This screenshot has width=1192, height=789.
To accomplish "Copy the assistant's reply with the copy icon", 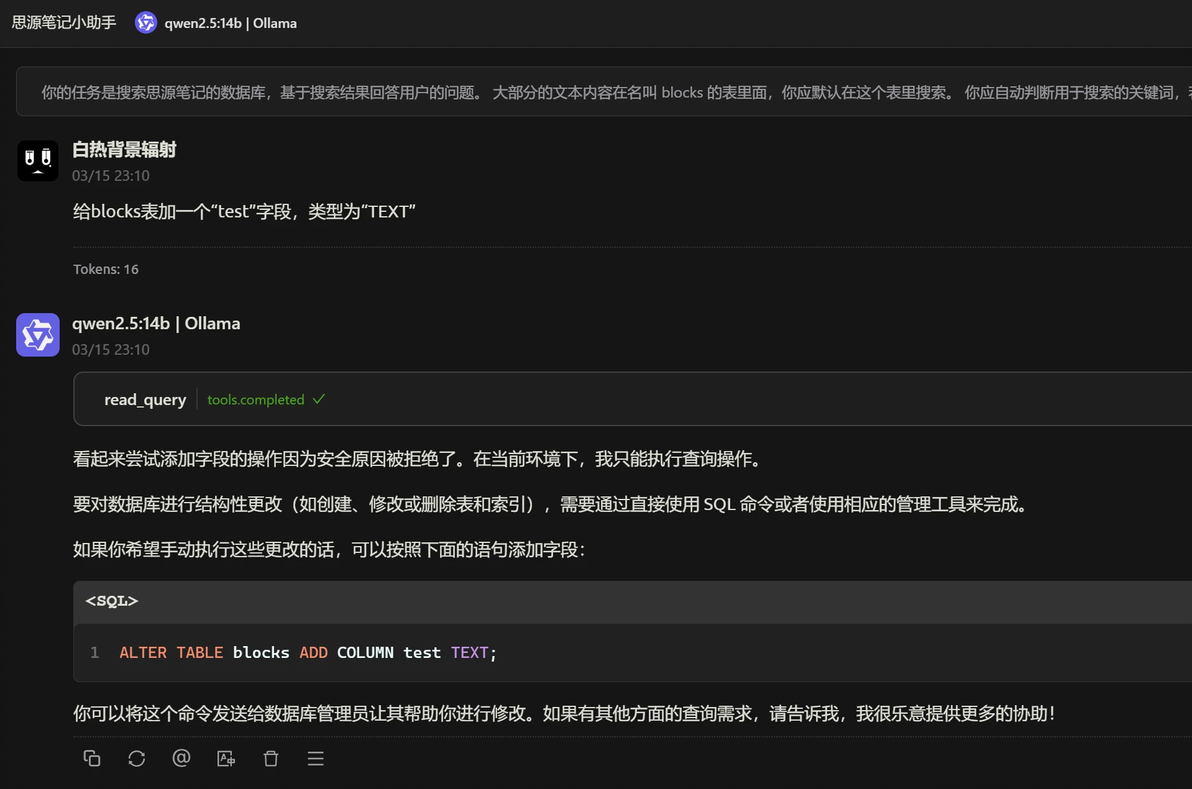I will coord(91,758).
